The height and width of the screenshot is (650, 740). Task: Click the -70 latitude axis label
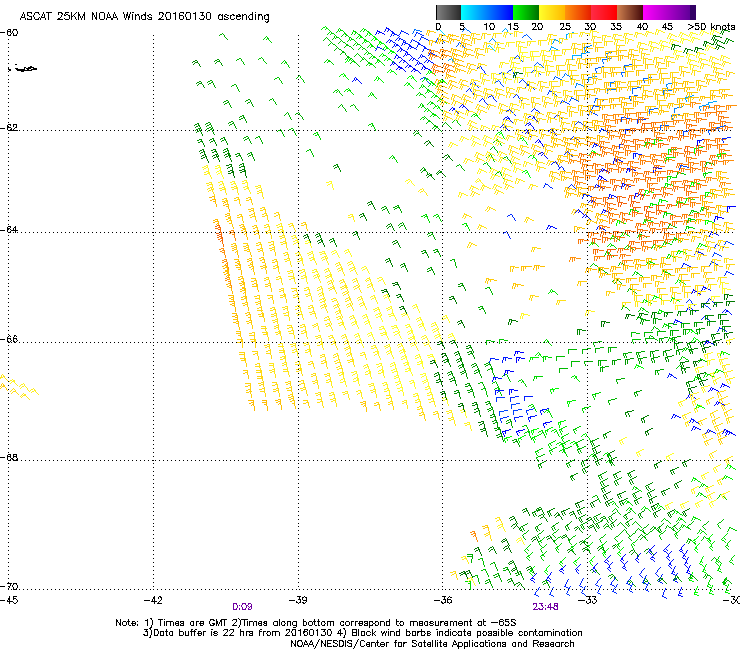[9, 586]
